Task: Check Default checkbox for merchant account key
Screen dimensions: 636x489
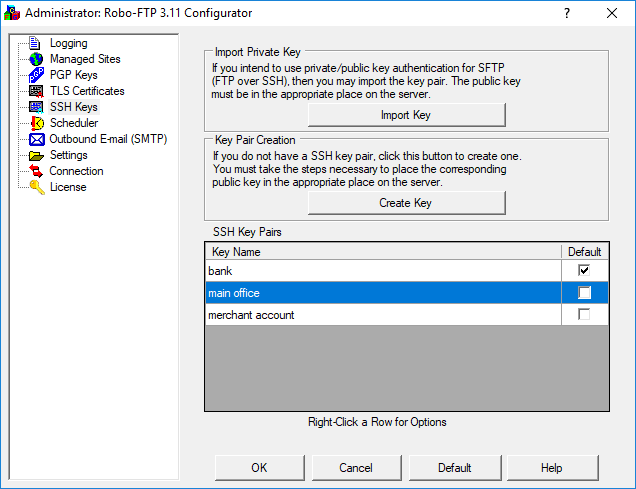Action: click(x=584, y=314)
